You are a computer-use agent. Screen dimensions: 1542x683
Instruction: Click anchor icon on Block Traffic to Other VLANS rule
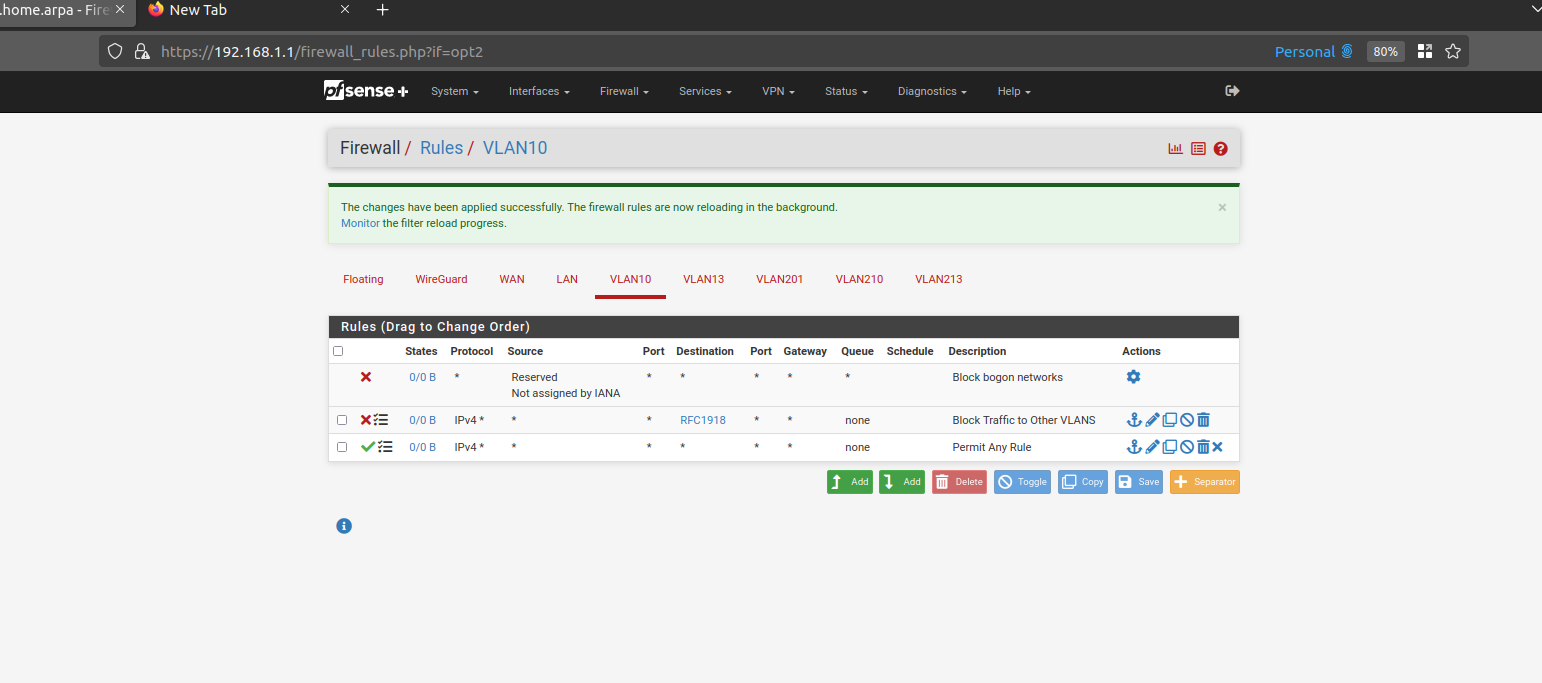(1134, 420)
